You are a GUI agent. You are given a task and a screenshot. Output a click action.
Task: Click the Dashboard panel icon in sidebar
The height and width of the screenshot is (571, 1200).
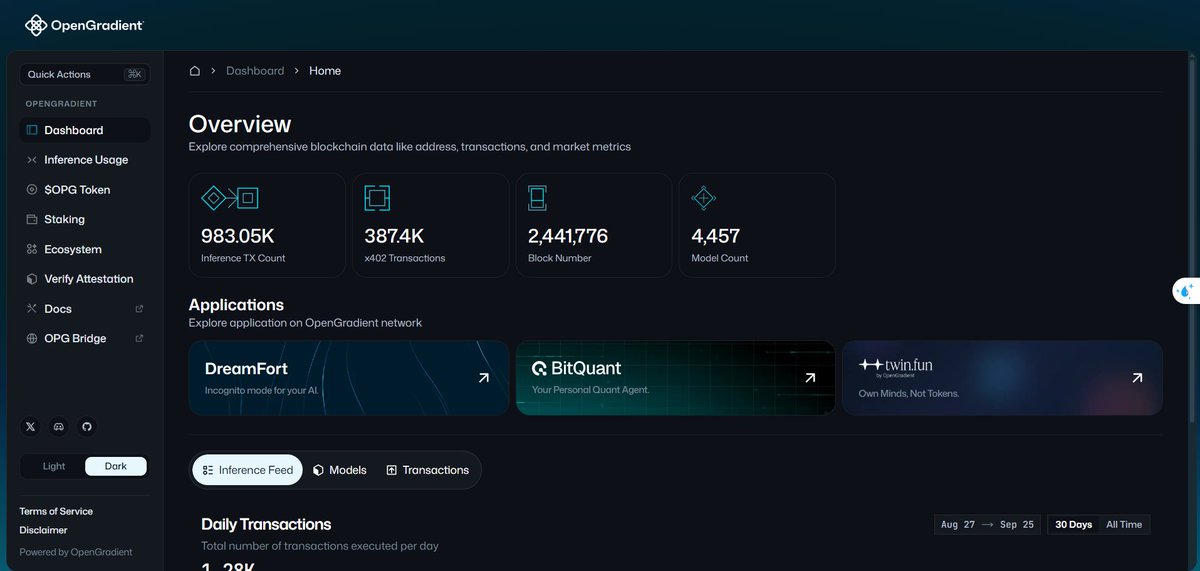pos(32,130)
